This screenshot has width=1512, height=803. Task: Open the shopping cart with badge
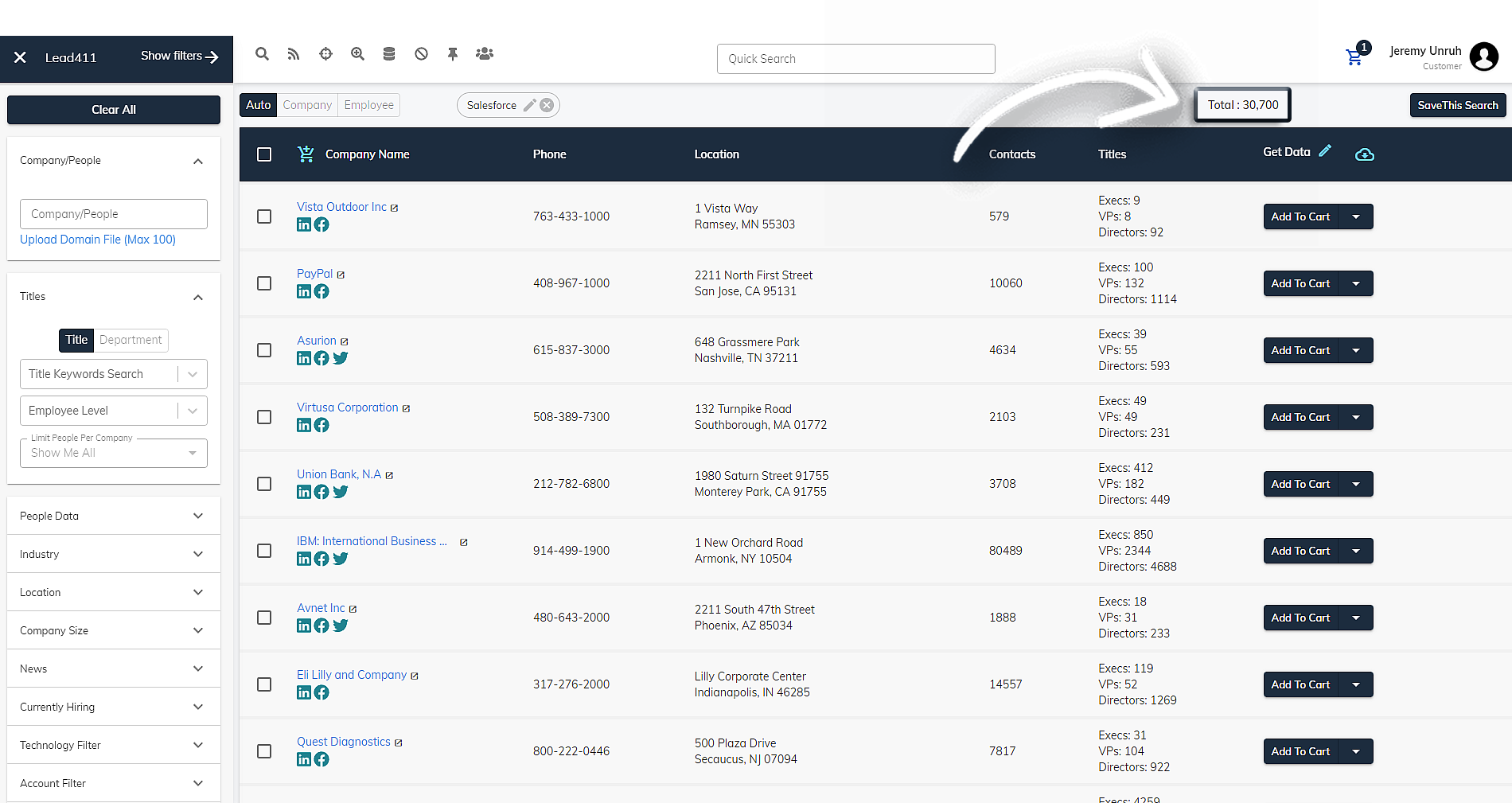pos(1354,57)
